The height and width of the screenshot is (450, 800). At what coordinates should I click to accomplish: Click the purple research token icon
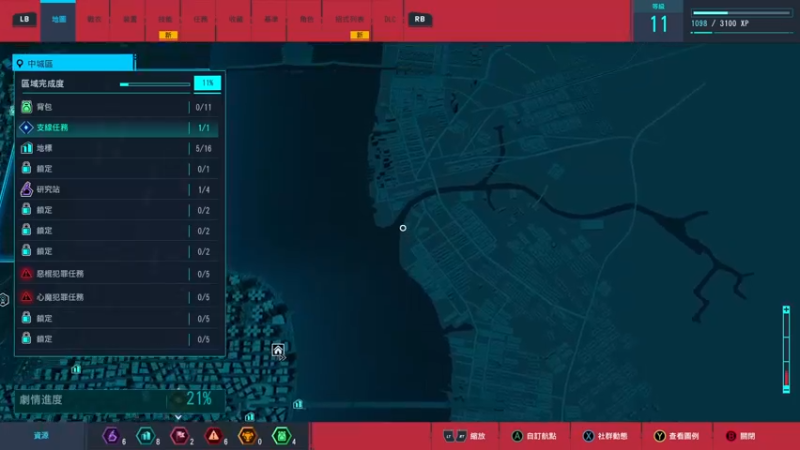[111, 436]
